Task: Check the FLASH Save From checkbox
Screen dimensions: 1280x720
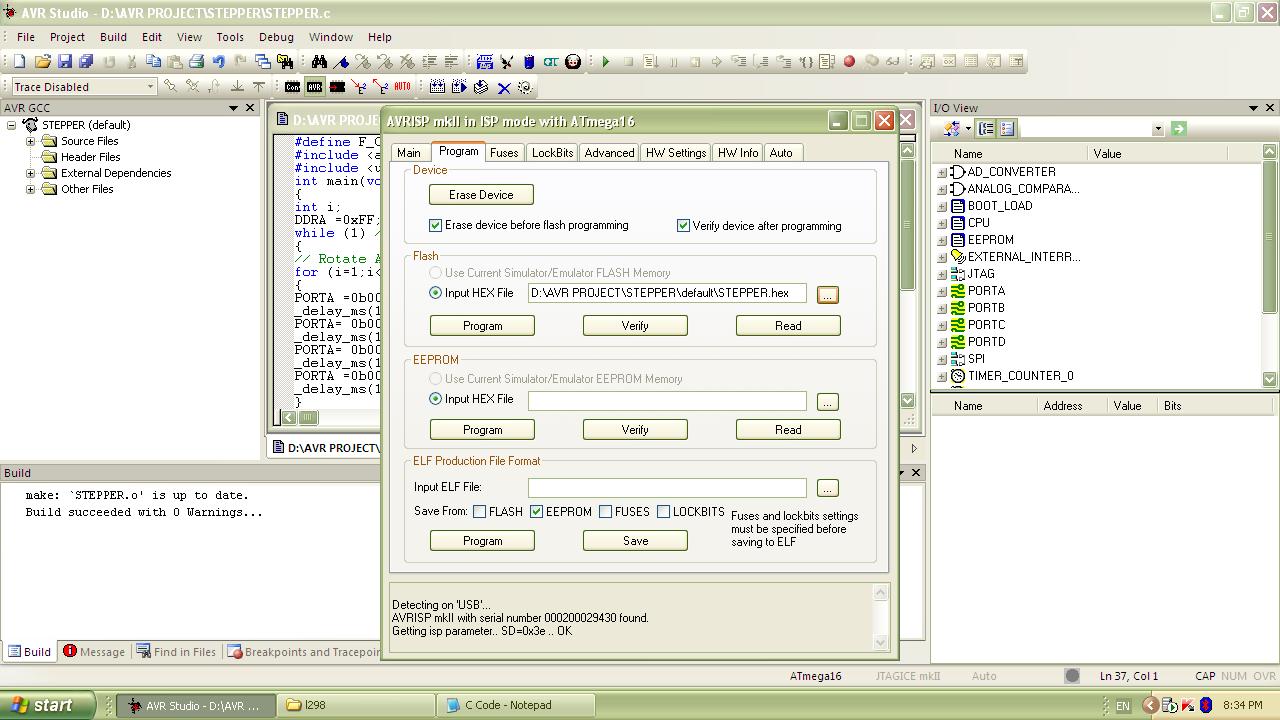Action: tap(480, 512)
